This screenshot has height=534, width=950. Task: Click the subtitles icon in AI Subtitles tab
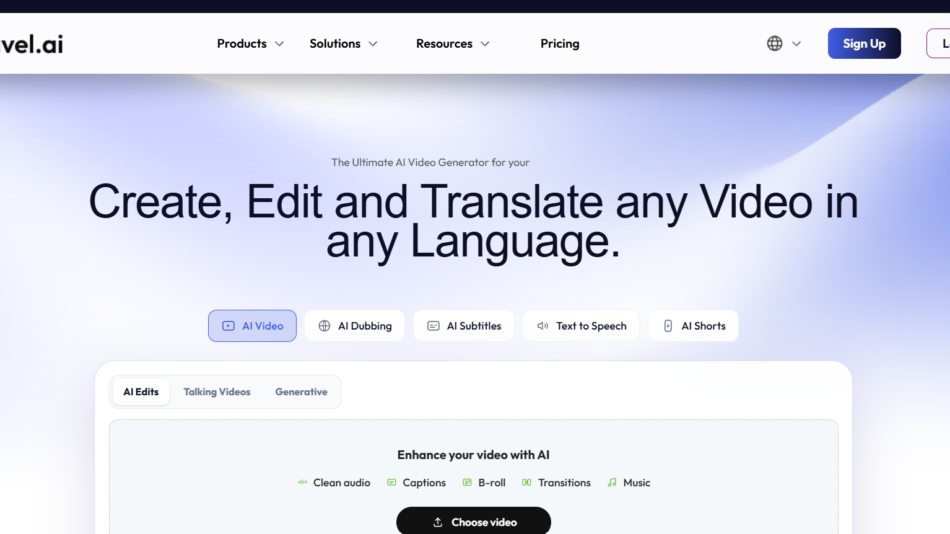coord(433,326)
